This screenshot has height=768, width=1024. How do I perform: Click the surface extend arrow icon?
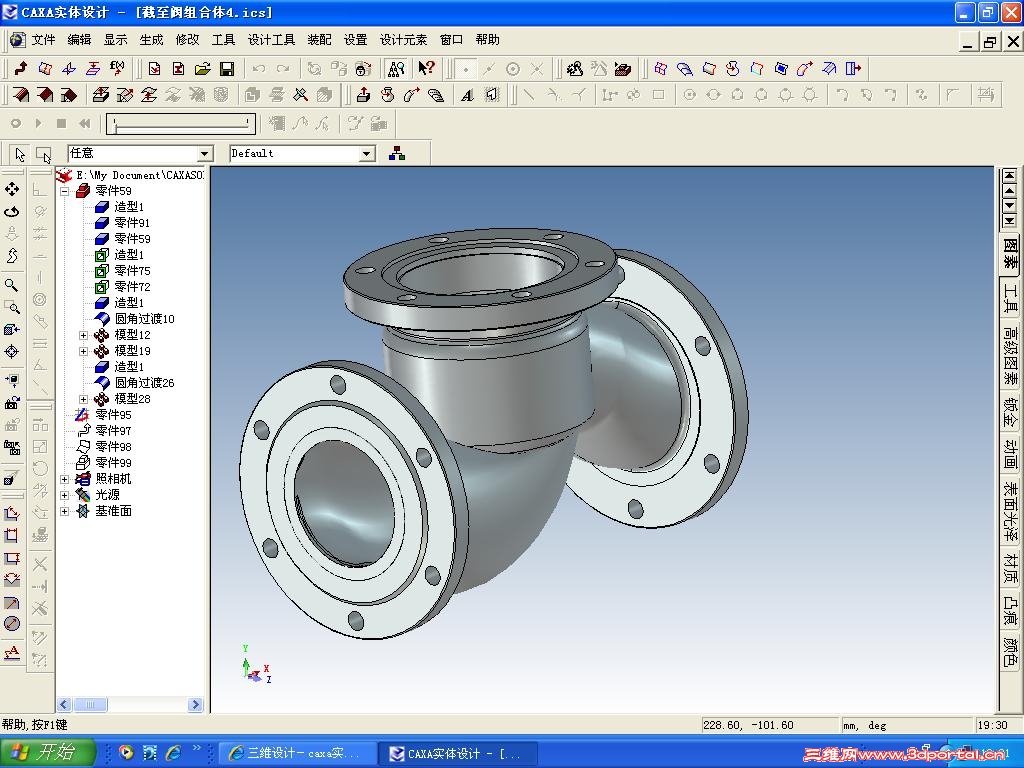pos(853,69)
